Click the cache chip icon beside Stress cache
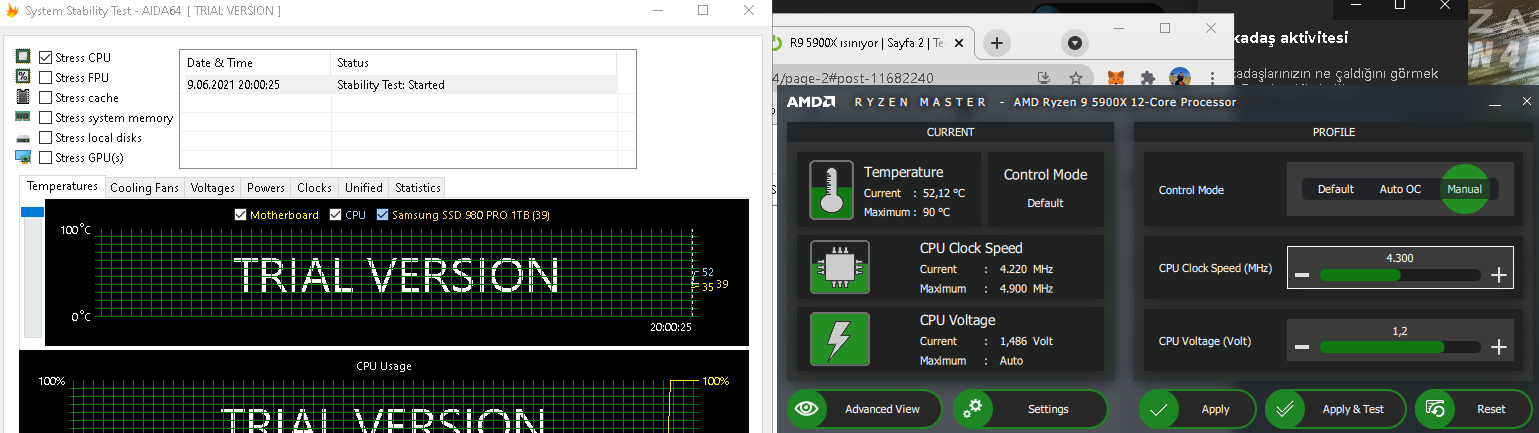The width and height of the screenshot is (1539, 433). tap(23, 97)
